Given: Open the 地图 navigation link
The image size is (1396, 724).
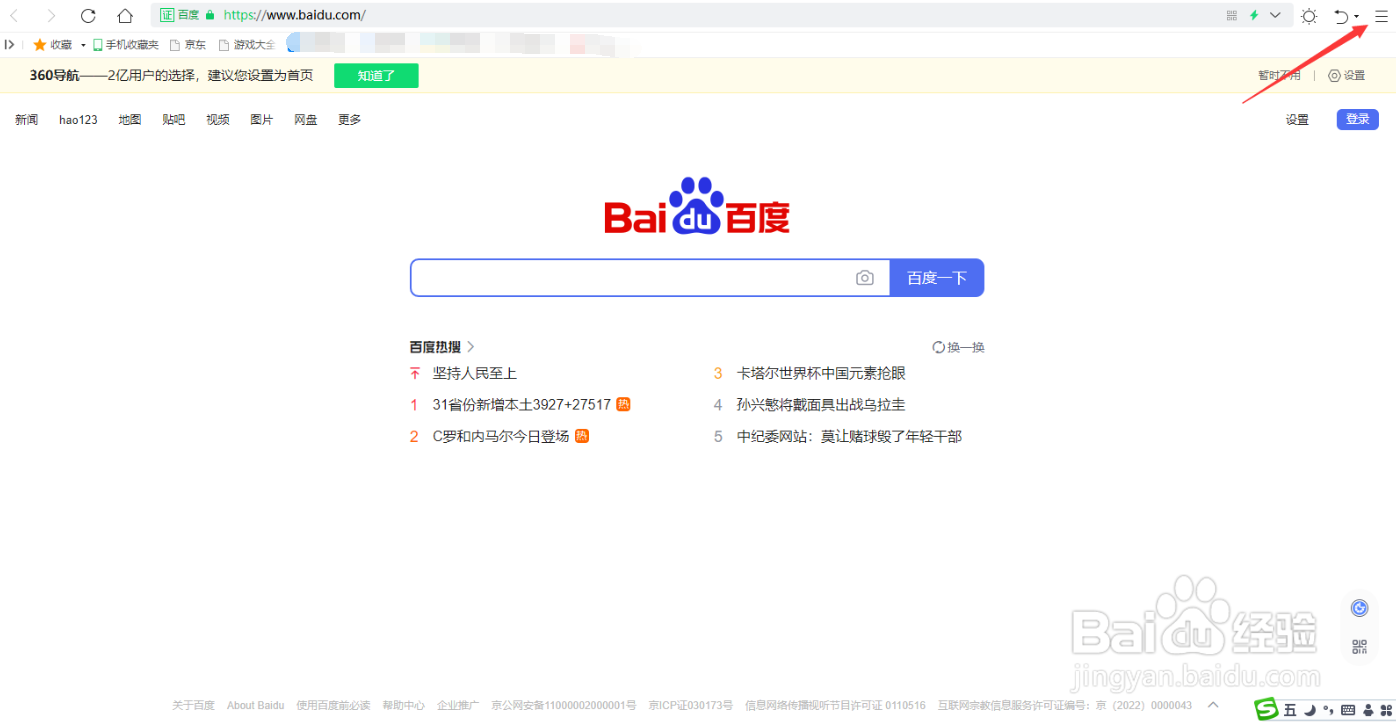Looking at the screenshot, I should pos(130,120).
